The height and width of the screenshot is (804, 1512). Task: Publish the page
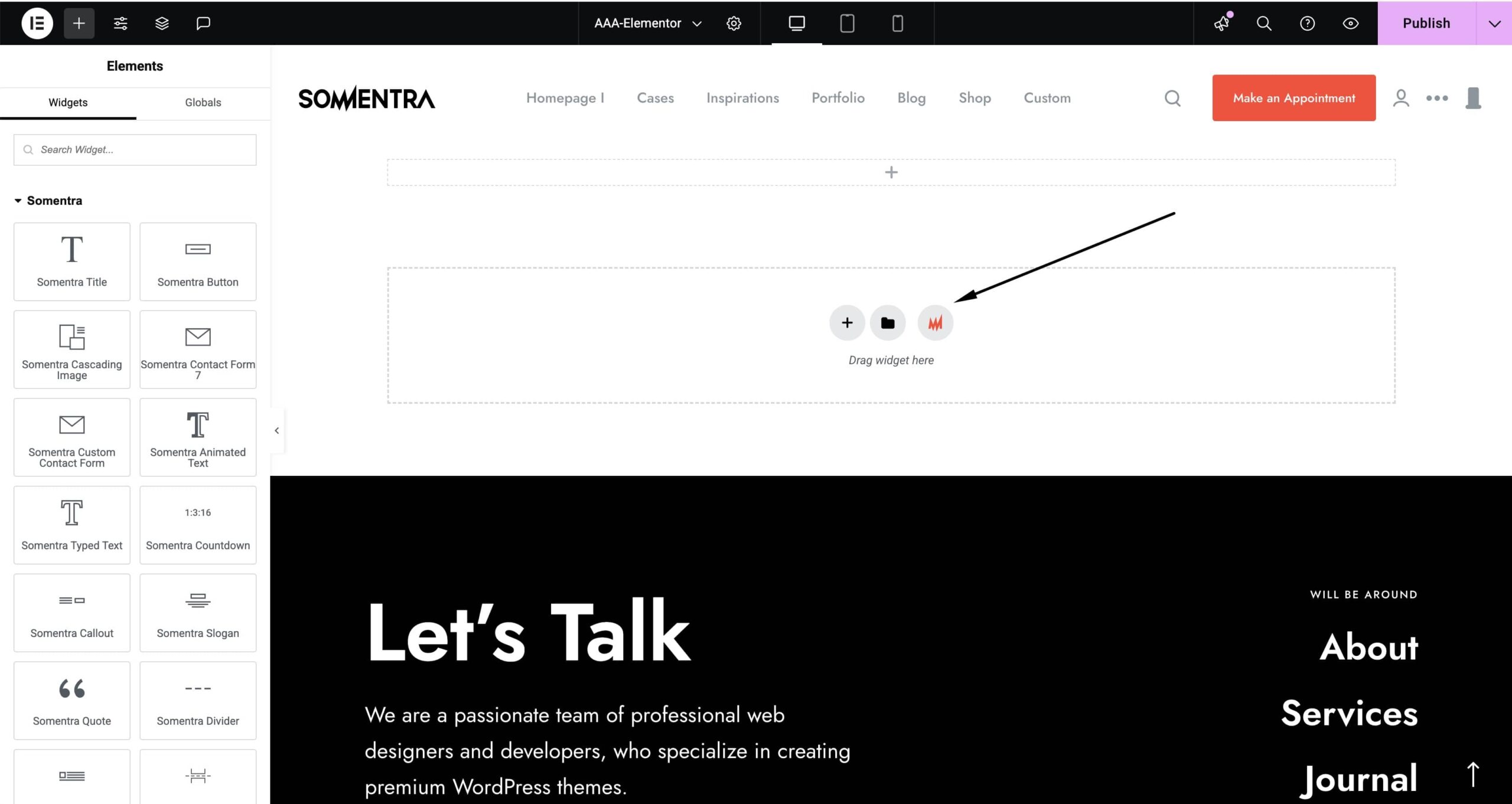(x=1426, y=23)
